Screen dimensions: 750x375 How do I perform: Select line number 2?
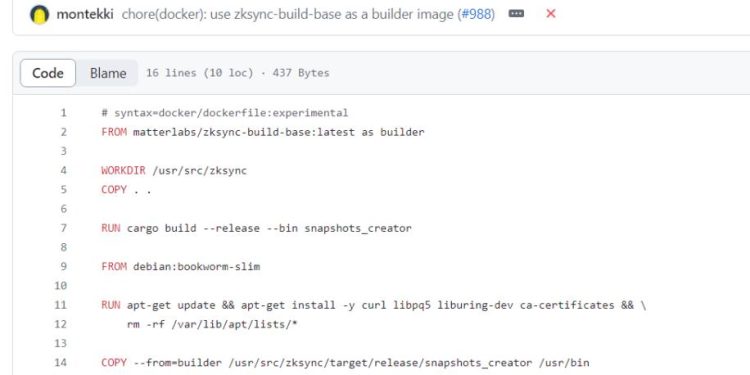63,132
